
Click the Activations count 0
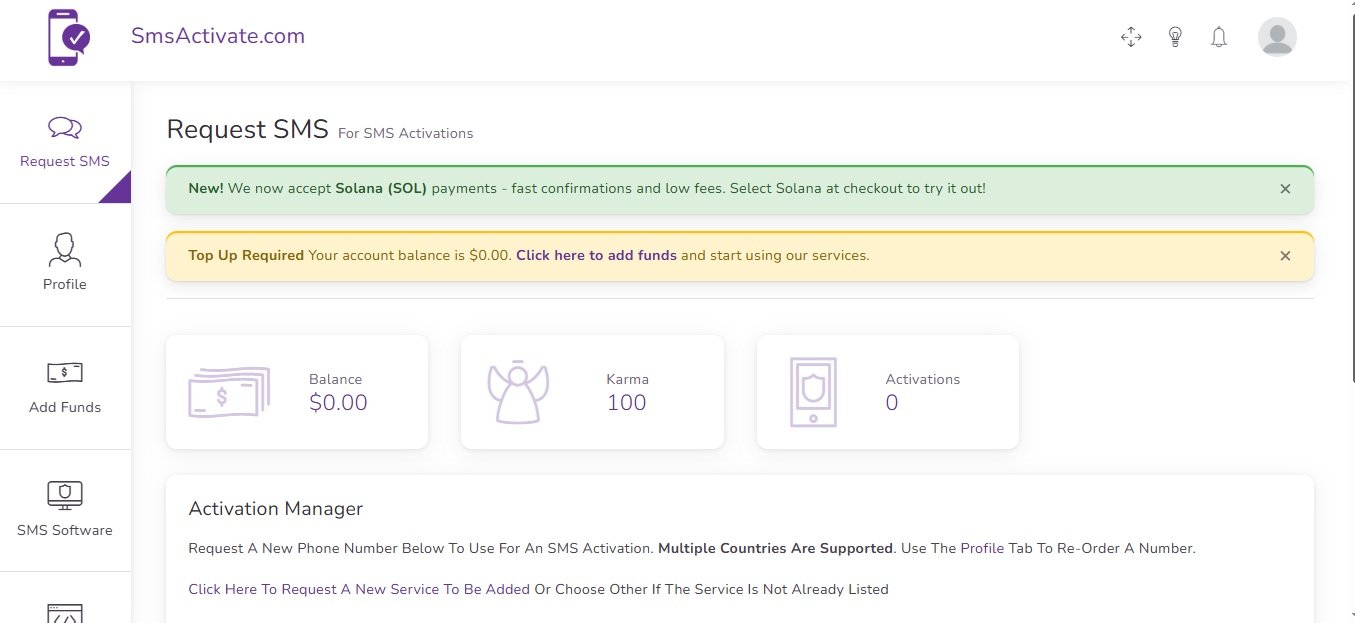(892, 403)
